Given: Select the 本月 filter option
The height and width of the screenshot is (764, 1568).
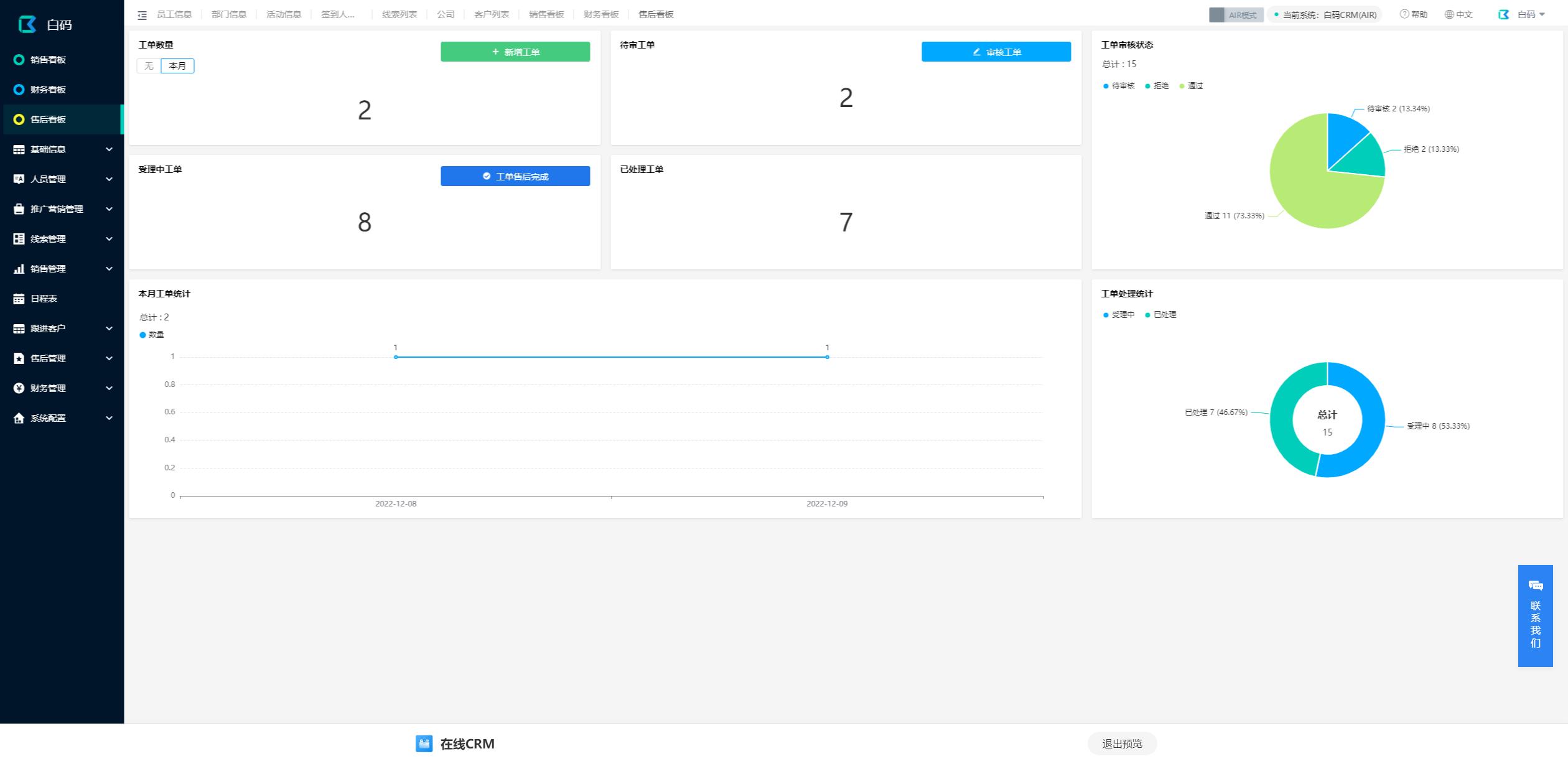Looking at the screenshot, I should point(177,66).
